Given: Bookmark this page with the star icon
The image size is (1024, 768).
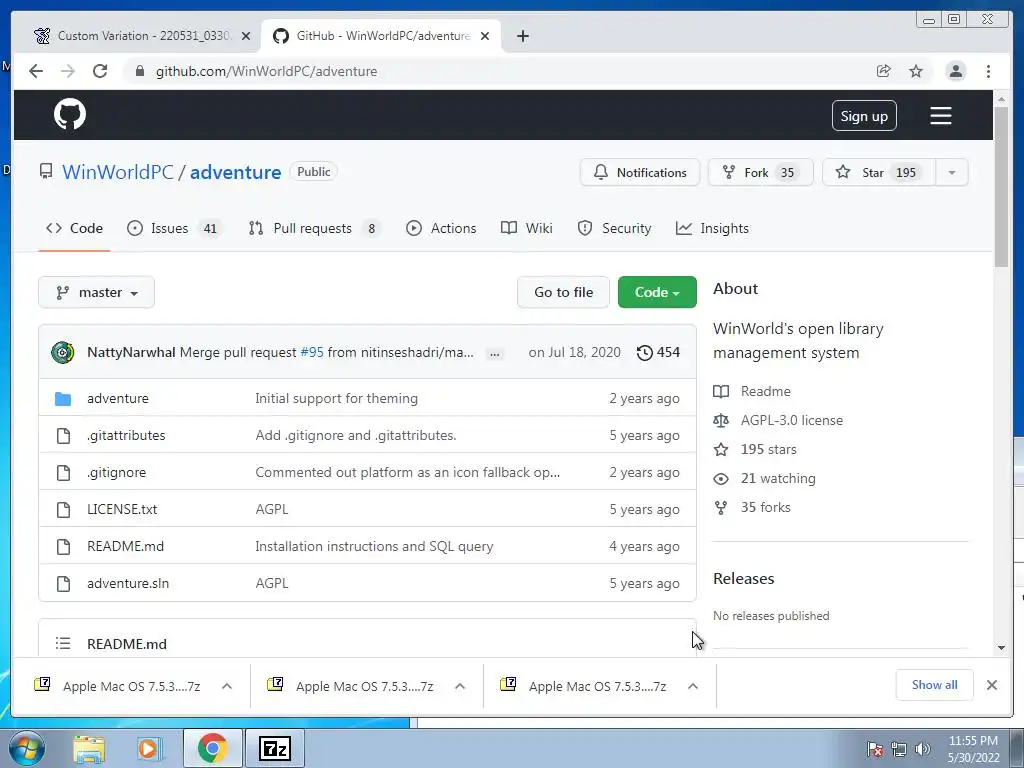Looking at the screenshot, I should [916, 71].
